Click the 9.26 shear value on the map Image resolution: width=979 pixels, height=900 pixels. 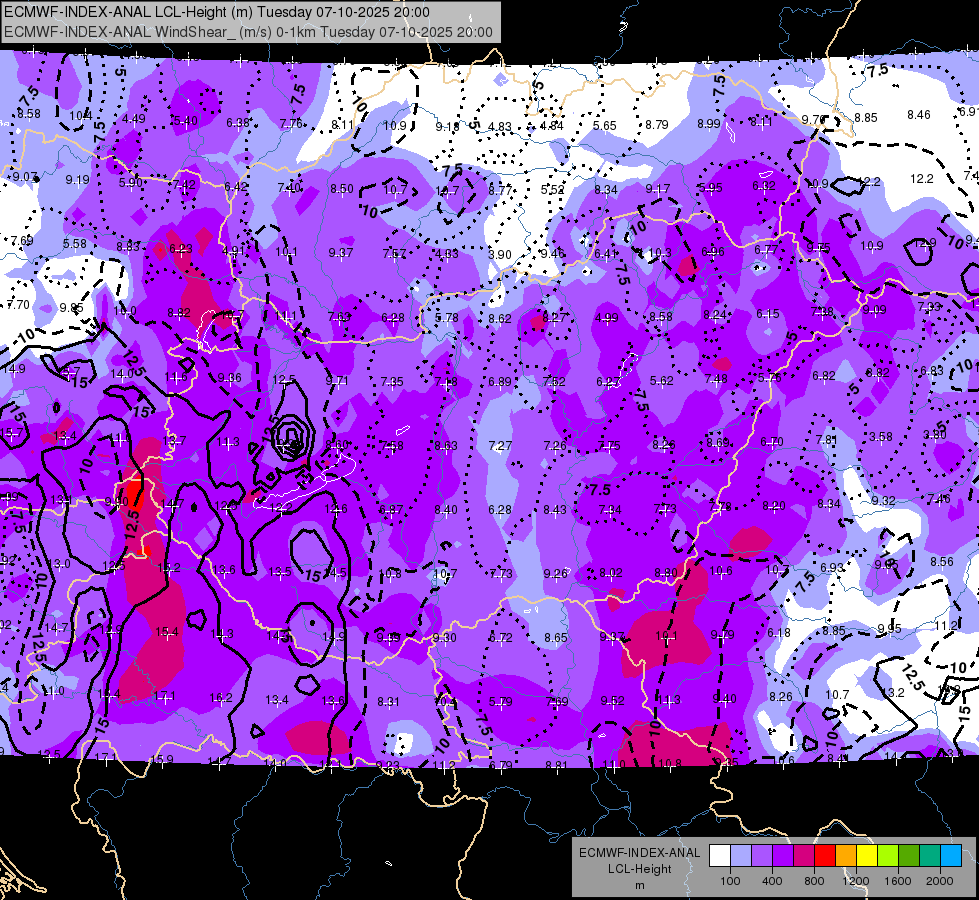556,573
